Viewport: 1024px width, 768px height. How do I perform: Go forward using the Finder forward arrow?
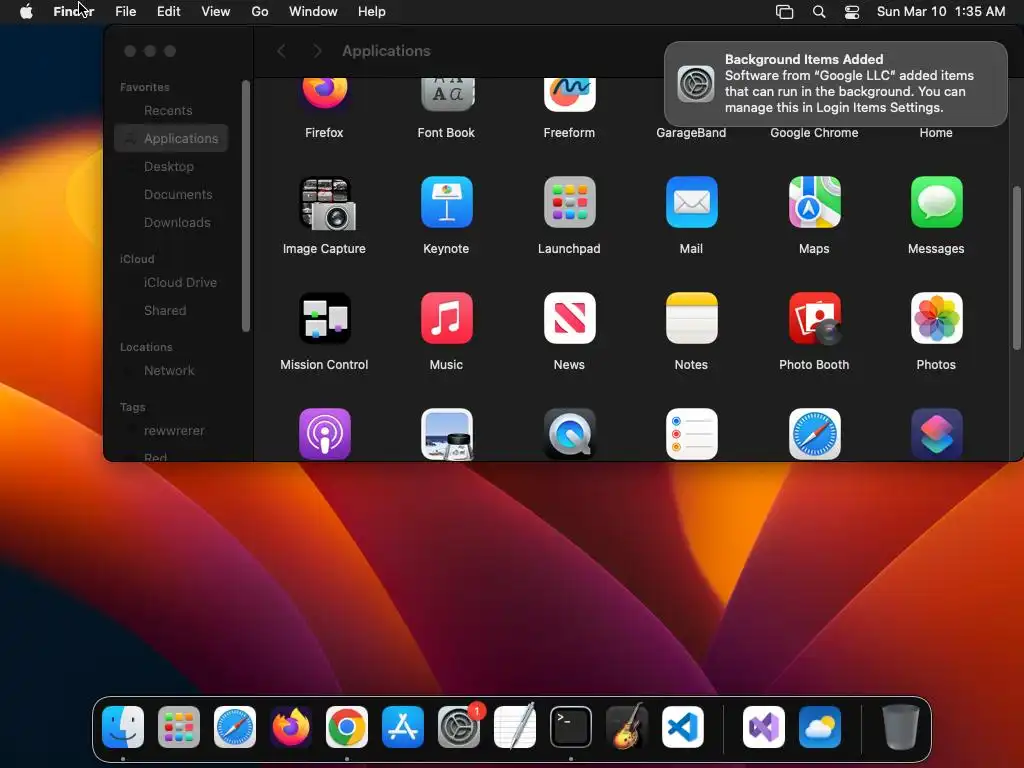pyautogui.click(x=317, y=51)
